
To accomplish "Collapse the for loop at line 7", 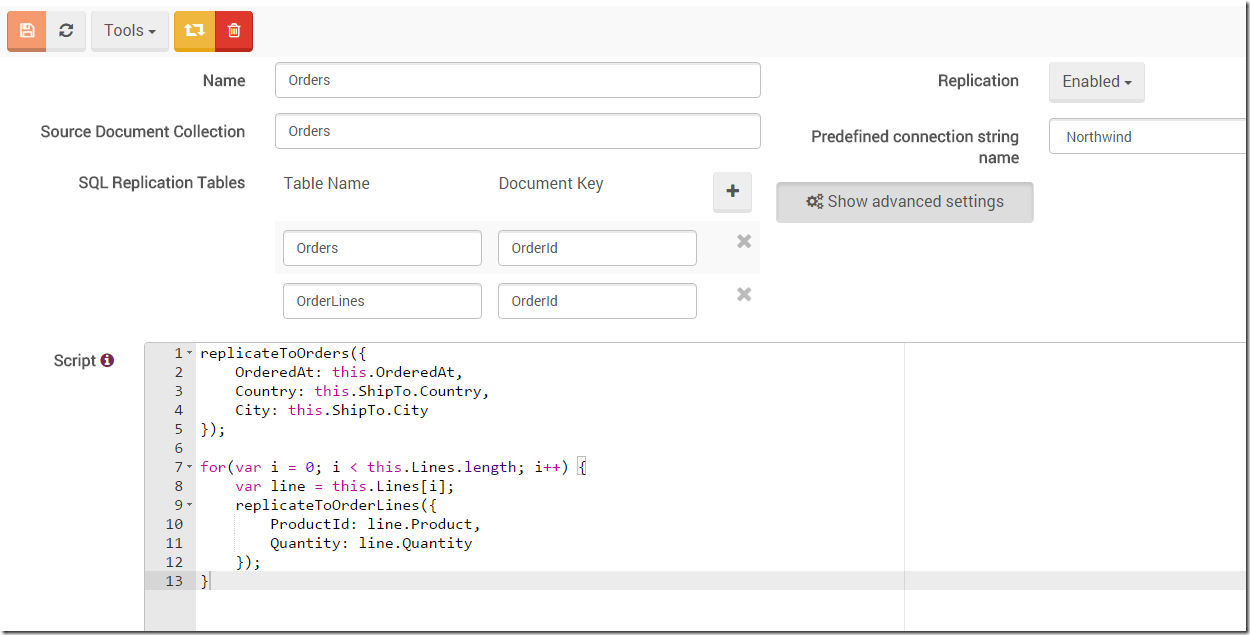I will [x=190, y=468].
